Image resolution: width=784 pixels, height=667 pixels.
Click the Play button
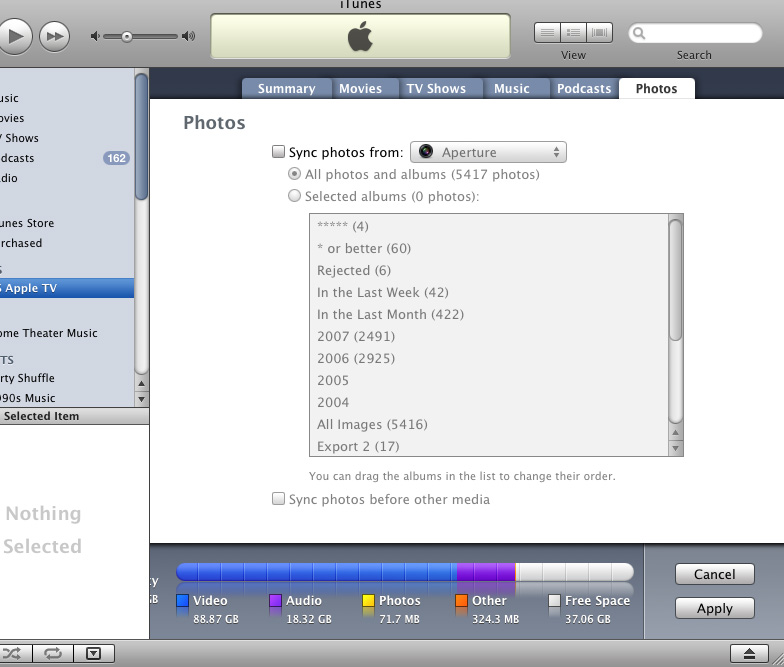(15, 36)
